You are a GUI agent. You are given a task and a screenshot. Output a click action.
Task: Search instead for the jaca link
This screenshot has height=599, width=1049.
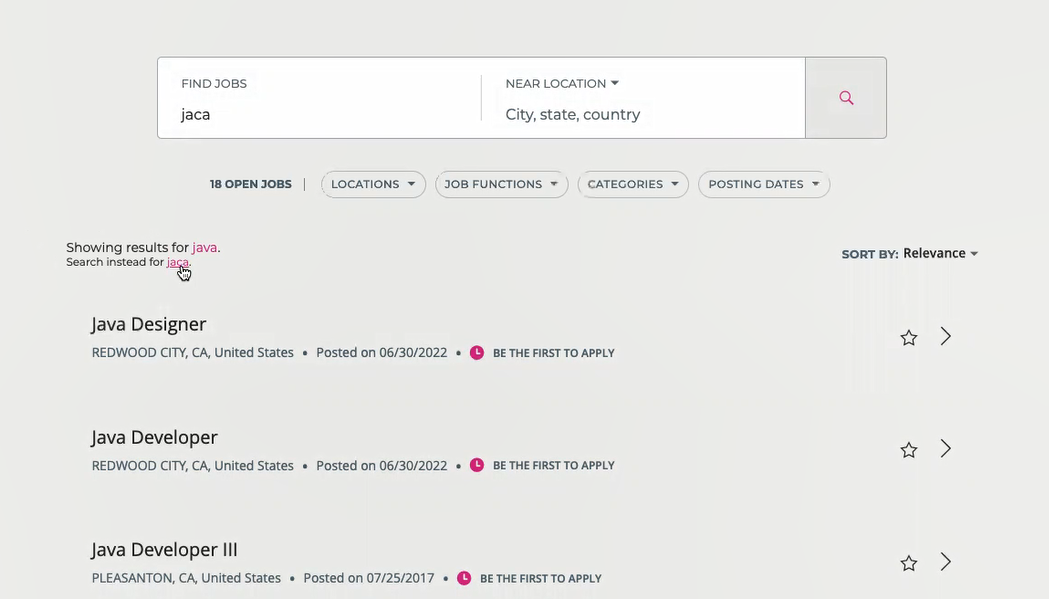[x=178, y=262]
